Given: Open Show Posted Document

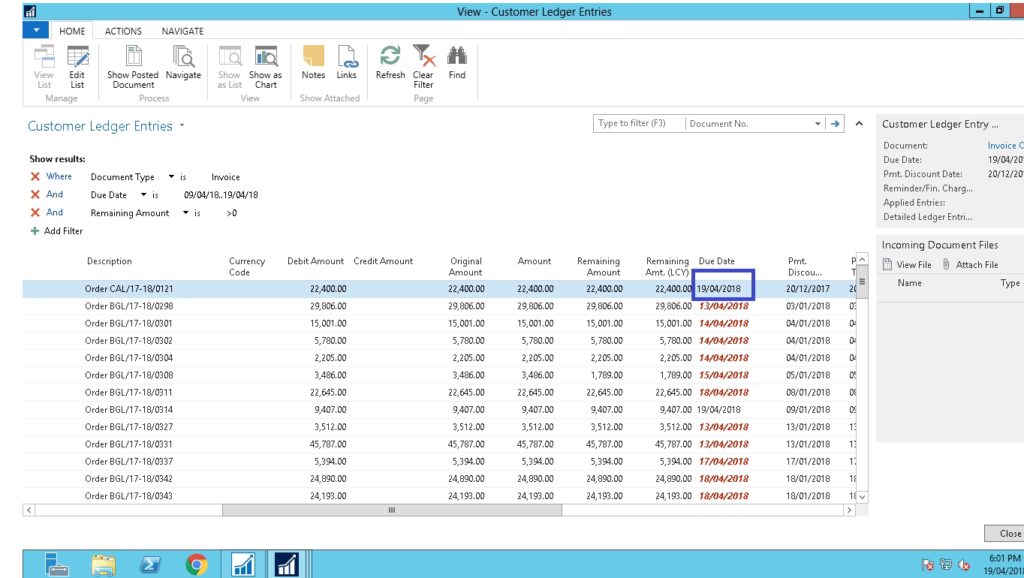Looking at the screenshot, I should coord(133,66).
